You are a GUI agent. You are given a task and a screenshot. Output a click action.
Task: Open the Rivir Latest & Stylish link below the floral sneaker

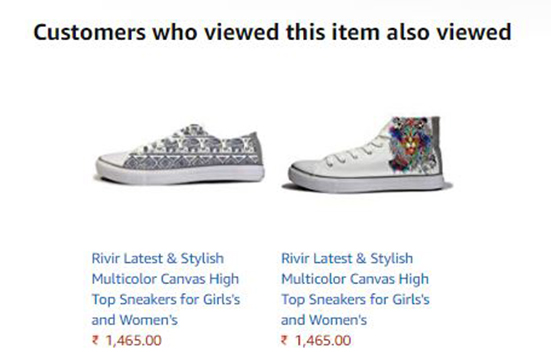click(347, 259)
